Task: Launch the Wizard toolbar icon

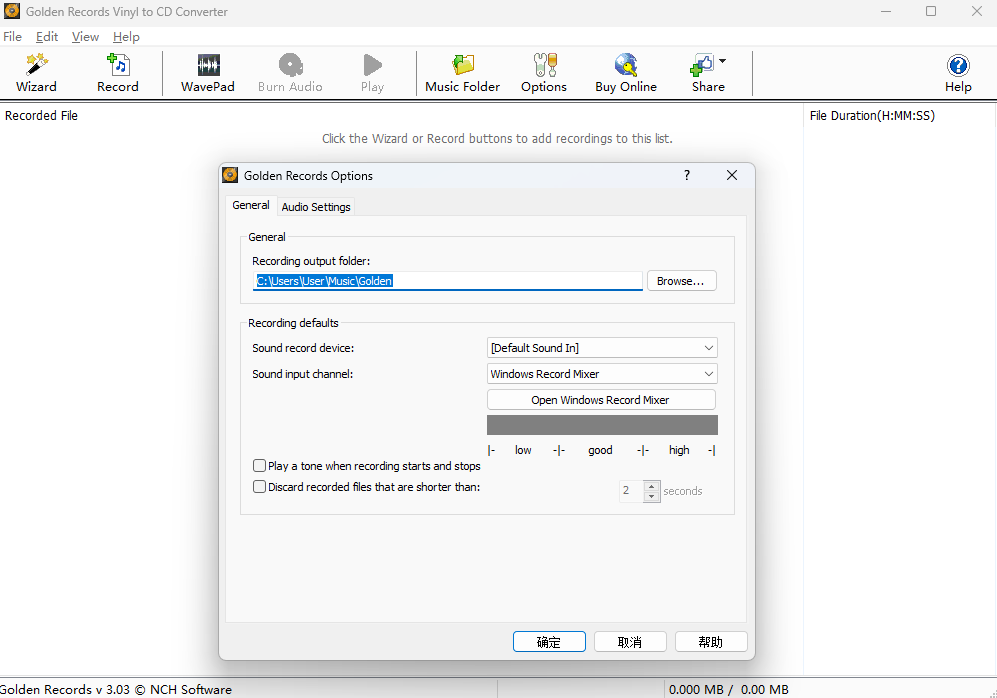Action: click(x=36, y=66)
